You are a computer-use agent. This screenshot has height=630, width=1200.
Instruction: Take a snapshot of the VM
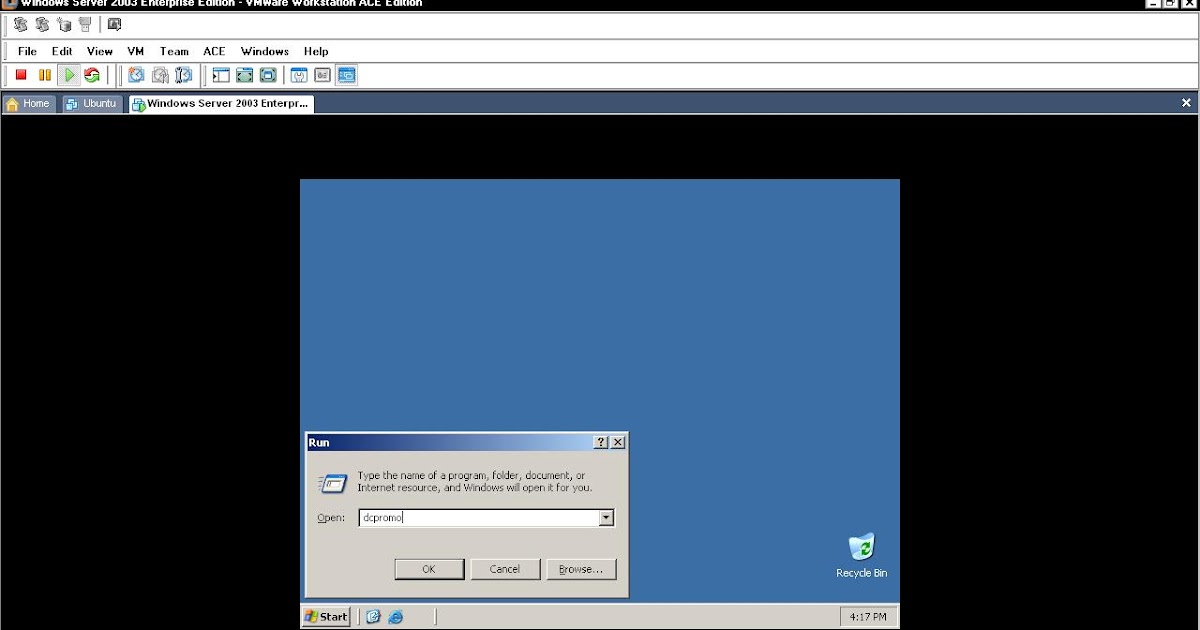135,74
